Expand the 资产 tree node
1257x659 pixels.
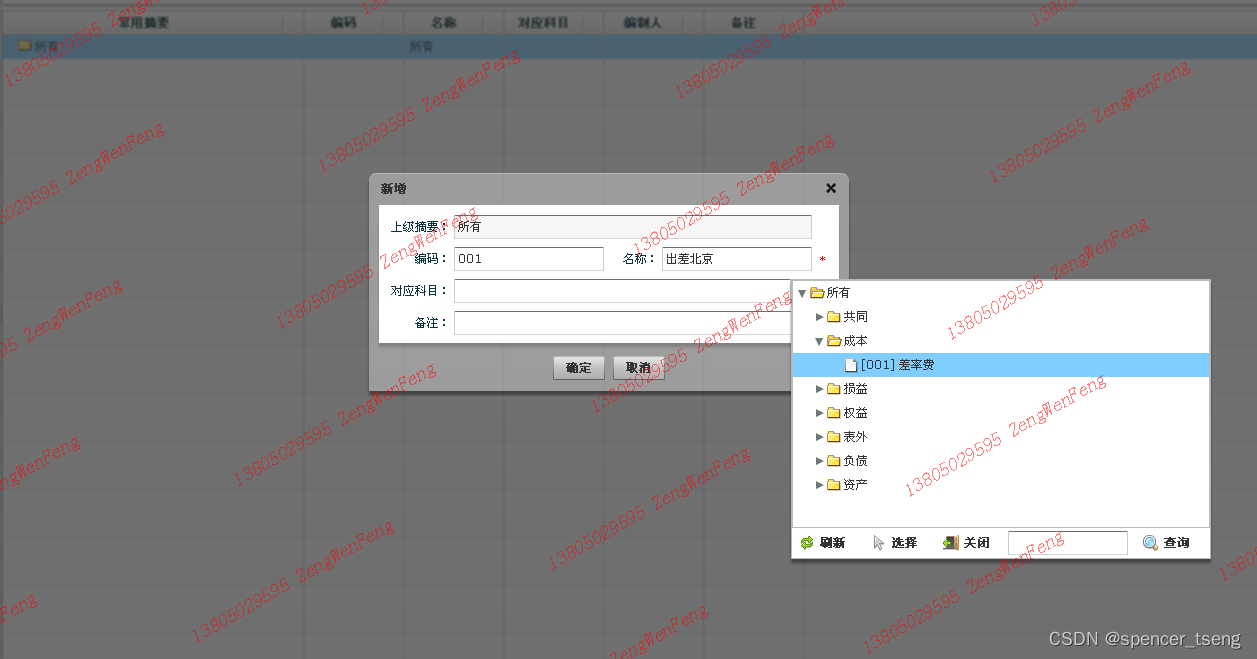point(819,485)
